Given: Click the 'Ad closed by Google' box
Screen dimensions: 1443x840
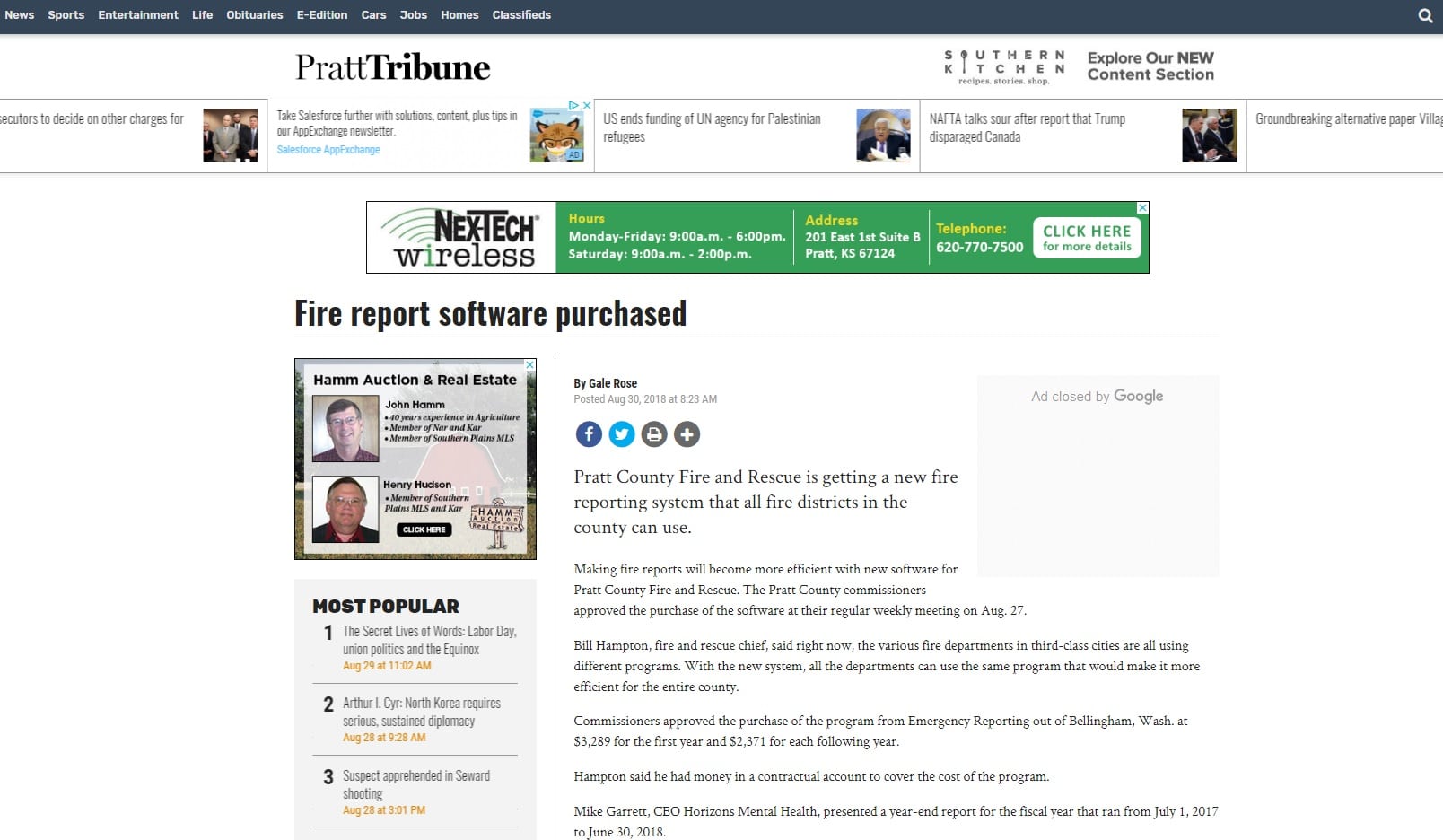Looking at the screenshot, I should (x=1098, y=476).
